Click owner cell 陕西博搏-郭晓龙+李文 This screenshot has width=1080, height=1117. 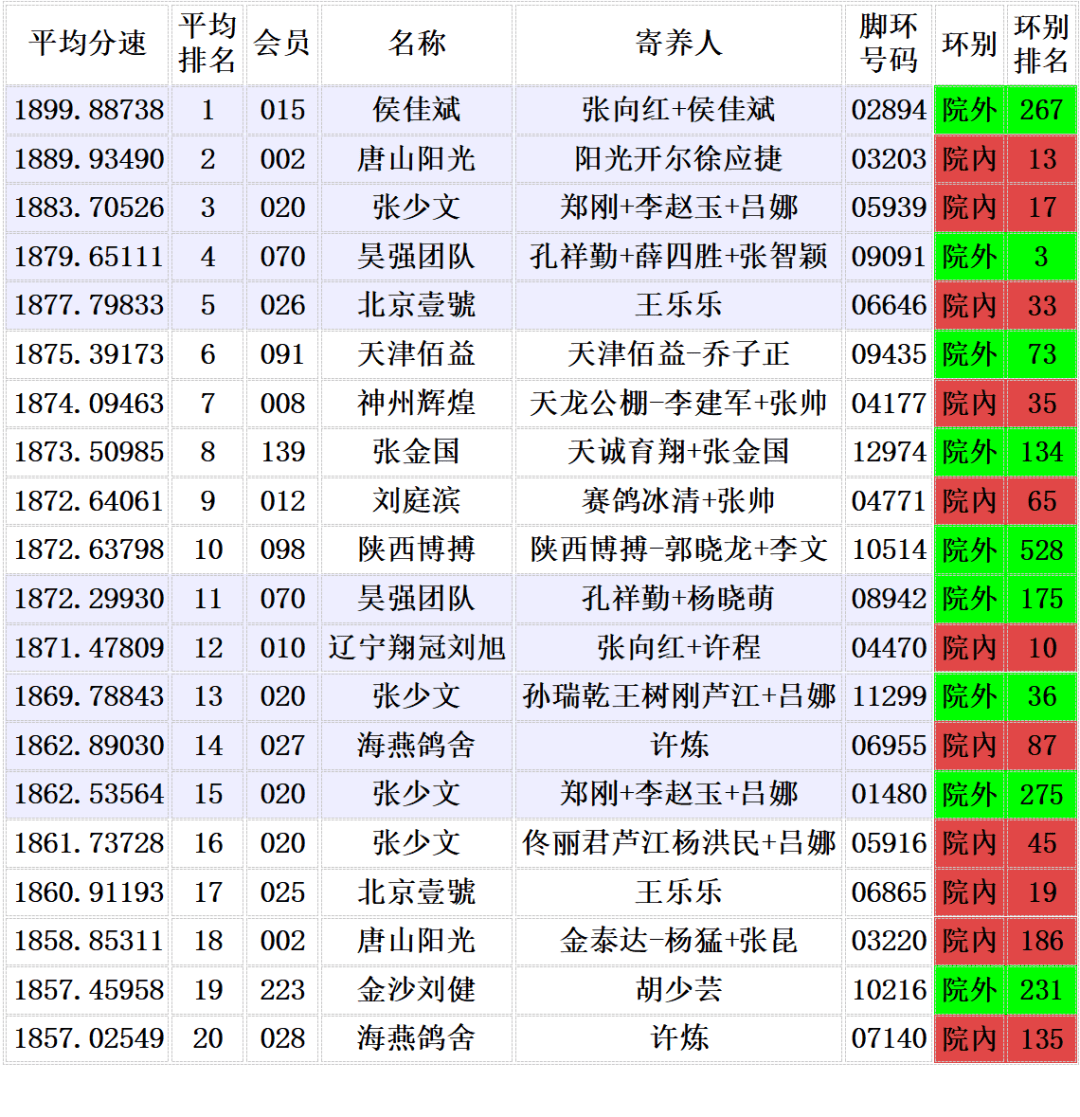tap(678, 550)
